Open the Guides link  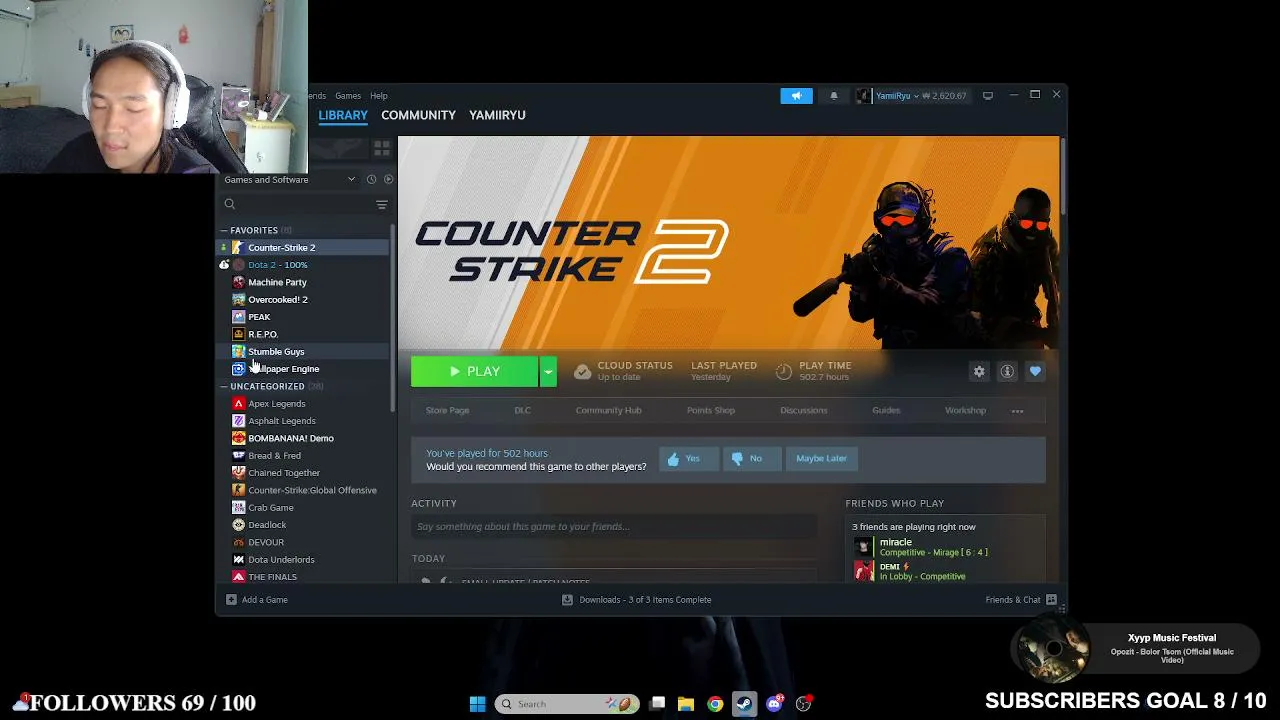click(886, 410)
